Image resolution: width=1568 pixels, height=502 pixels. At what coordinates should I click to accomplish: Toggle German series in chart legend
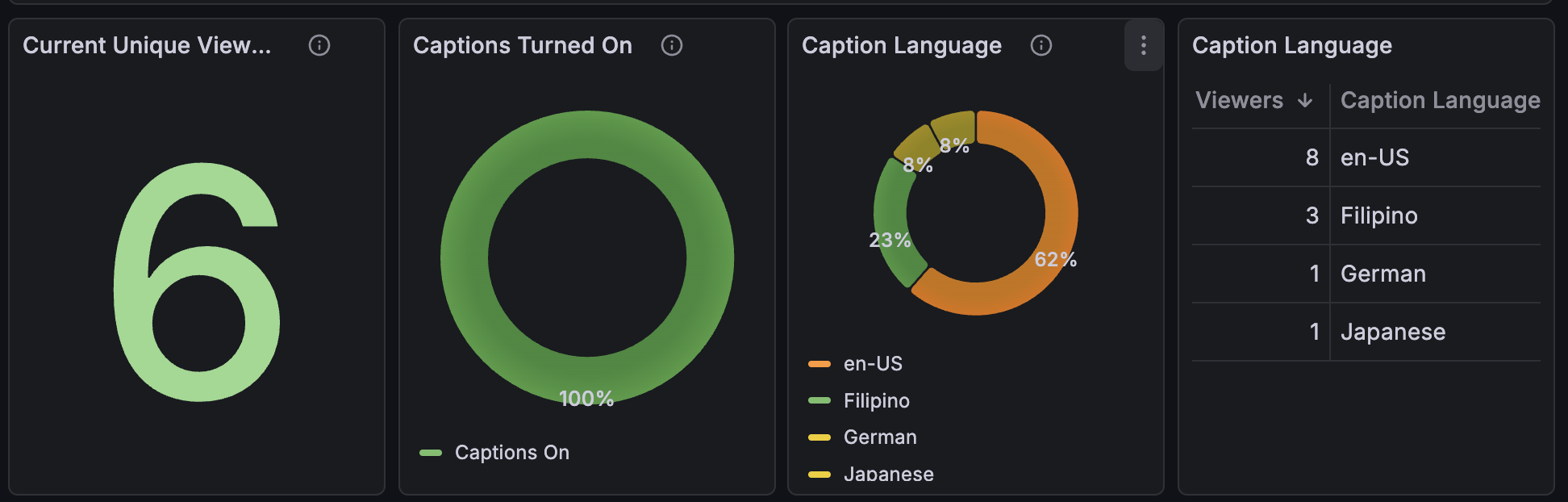pyautogui.click(x=880, y=437)
